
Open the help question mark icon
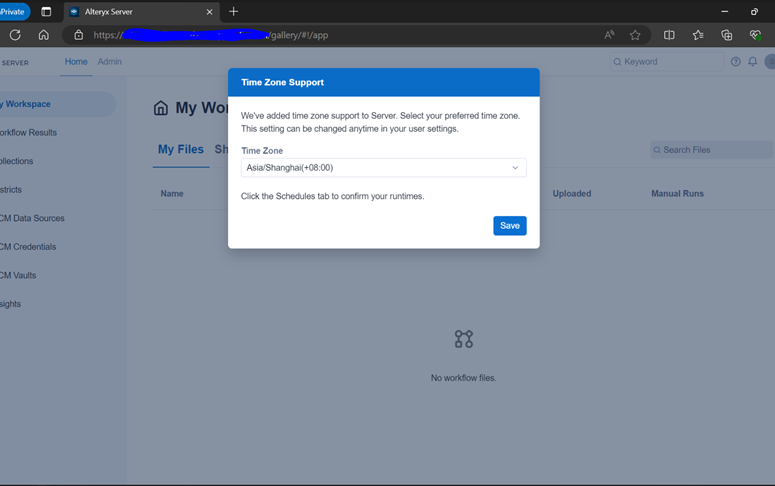point(735,62)
